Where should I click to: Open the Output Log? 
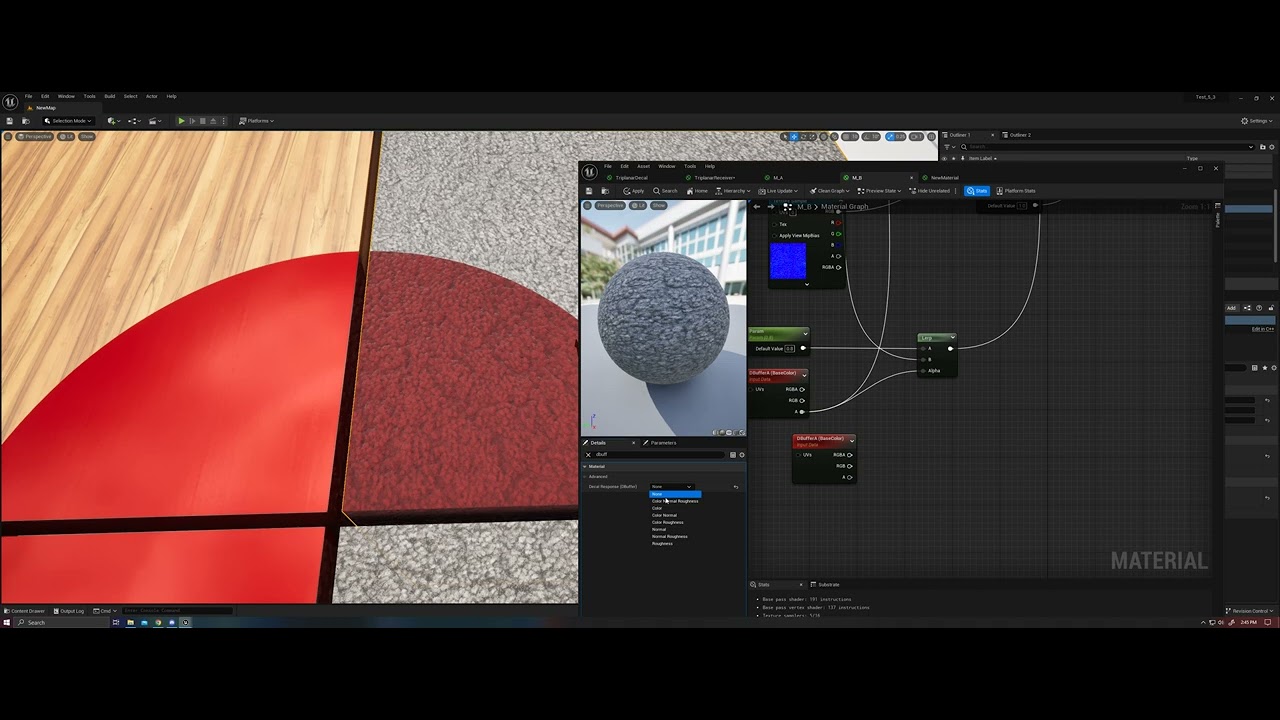[70, 611]
